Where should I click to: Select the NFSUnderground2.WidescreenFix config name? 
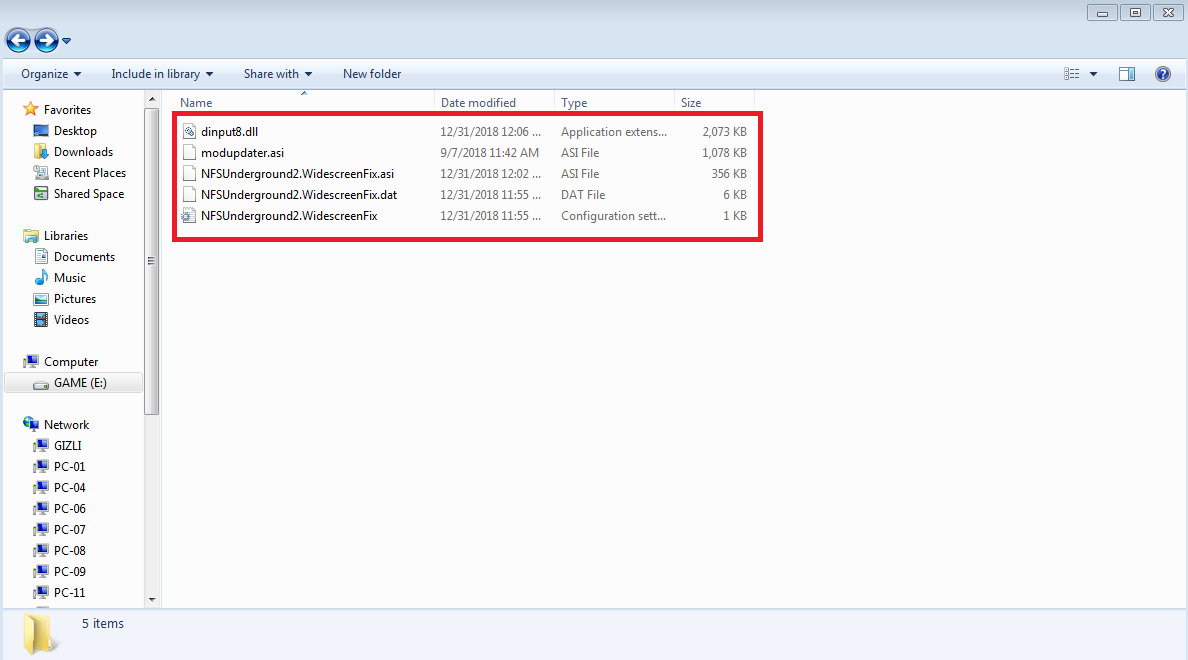289,216
